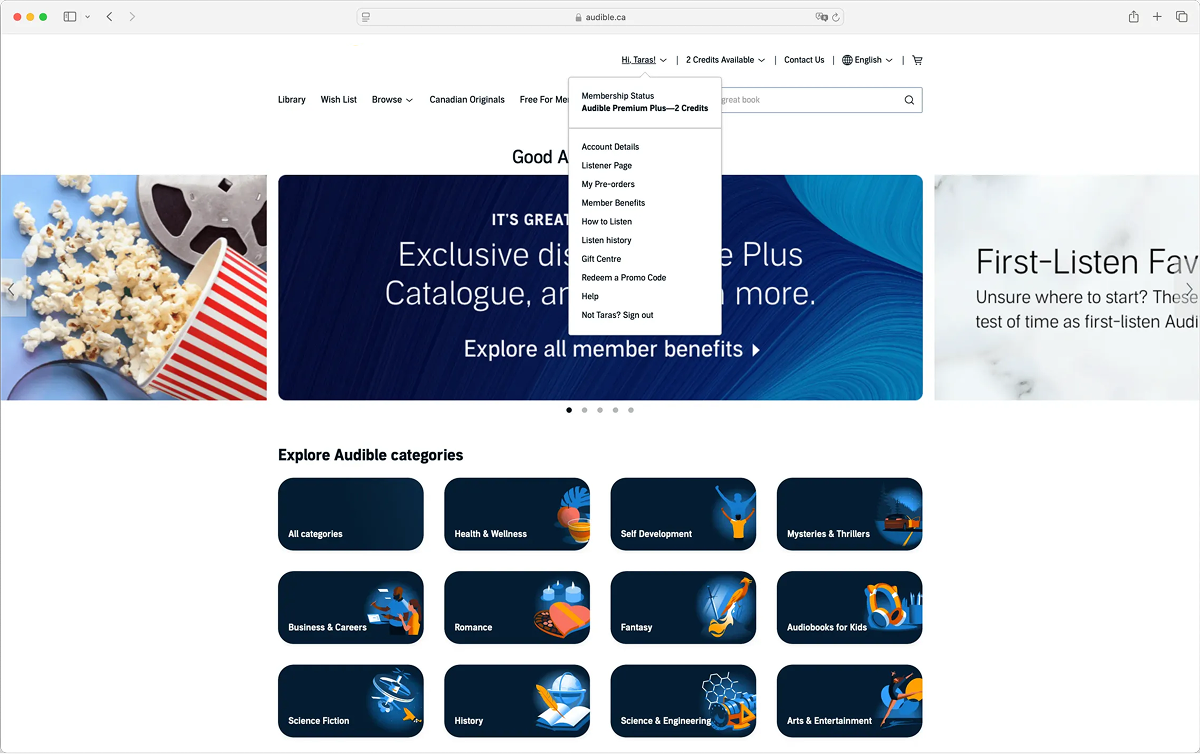Open the Library link
1200x754 pixels.
[292, 100]
